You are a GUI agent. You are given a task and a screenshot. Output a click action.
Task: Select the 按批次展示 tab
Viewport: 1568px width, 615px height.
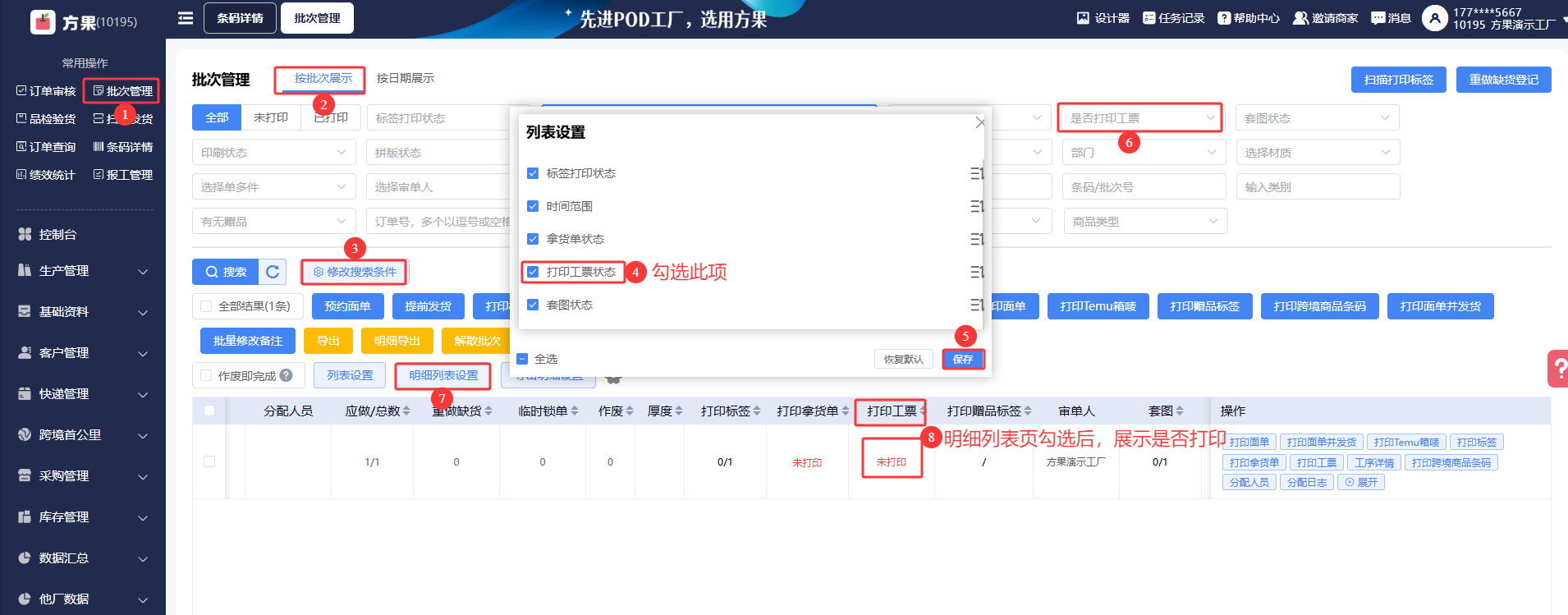coord(323,78)
